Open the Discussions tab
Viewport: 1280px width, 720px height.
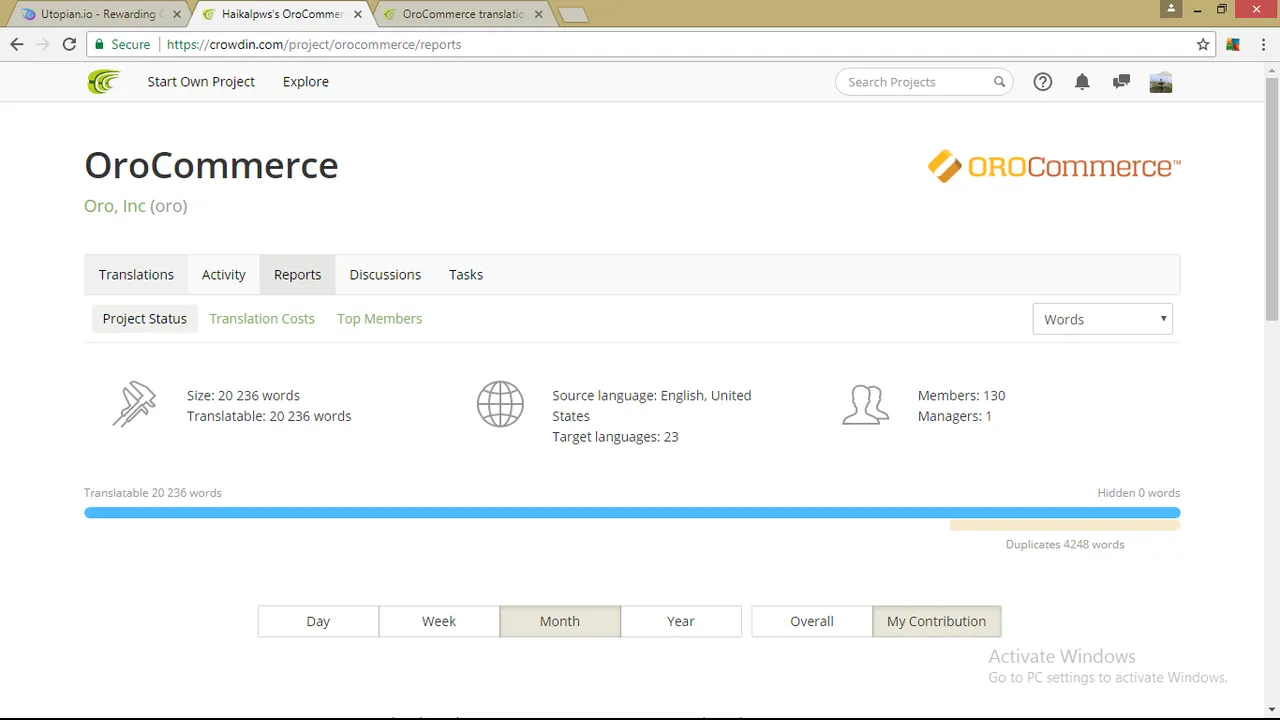(x=385, y=274)
